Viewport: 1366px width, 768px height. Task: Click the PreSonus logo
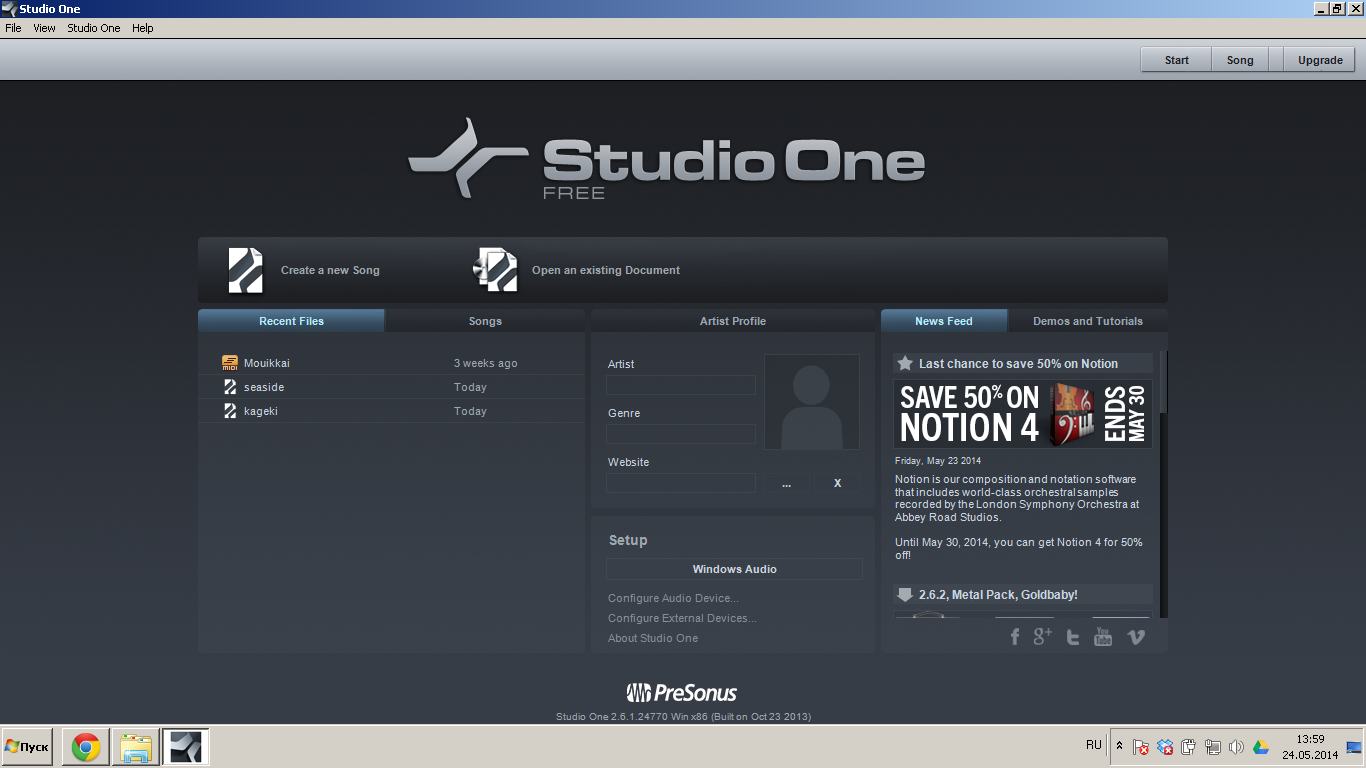682,692
